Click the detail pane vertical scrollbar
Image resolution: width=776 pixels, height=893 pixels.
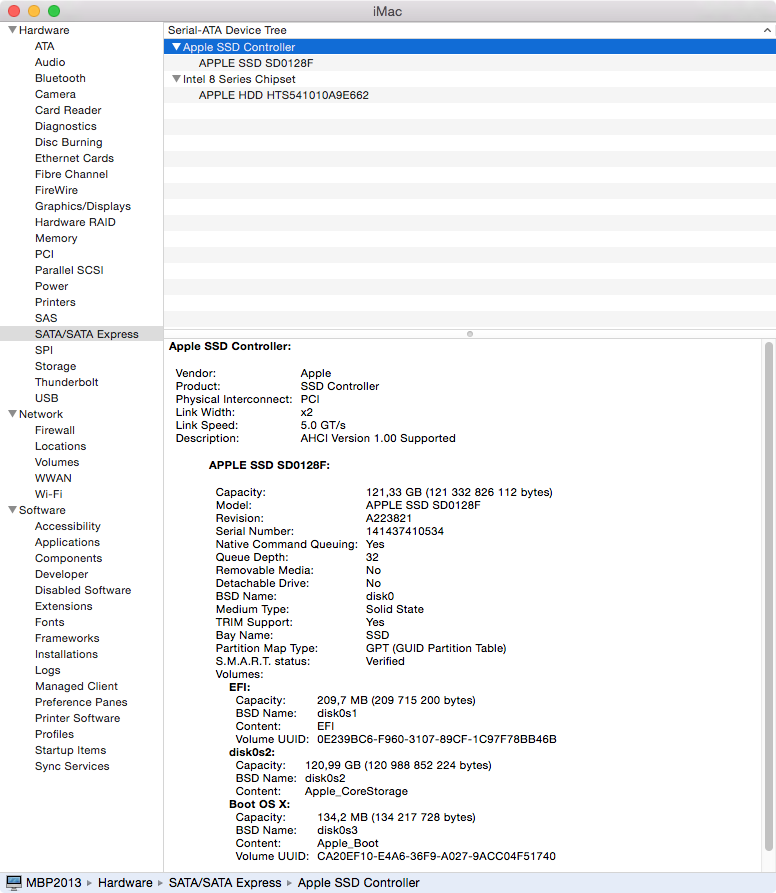(769, 596)
